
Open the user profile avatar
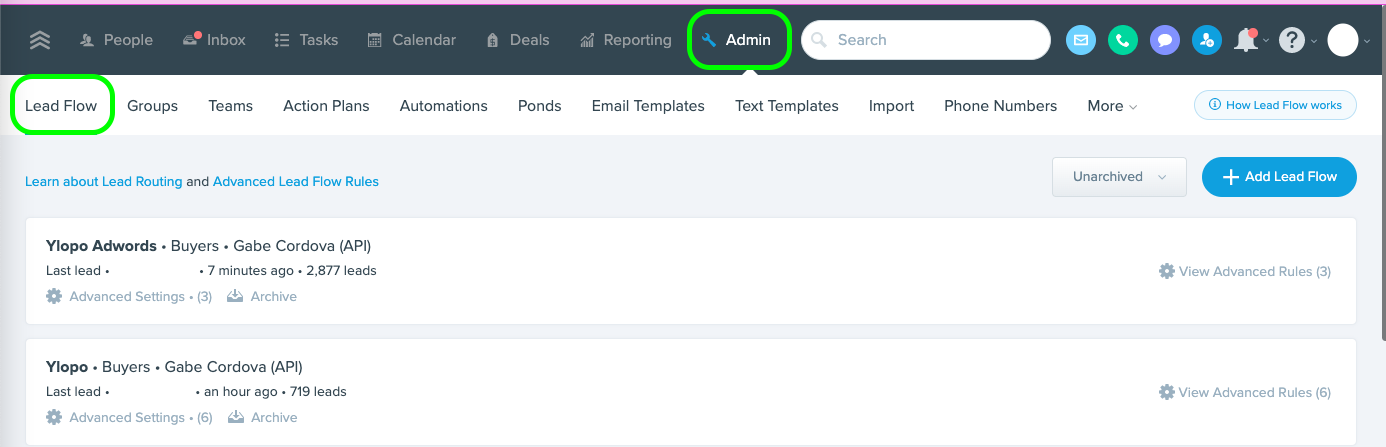[x=1342, y=40]
